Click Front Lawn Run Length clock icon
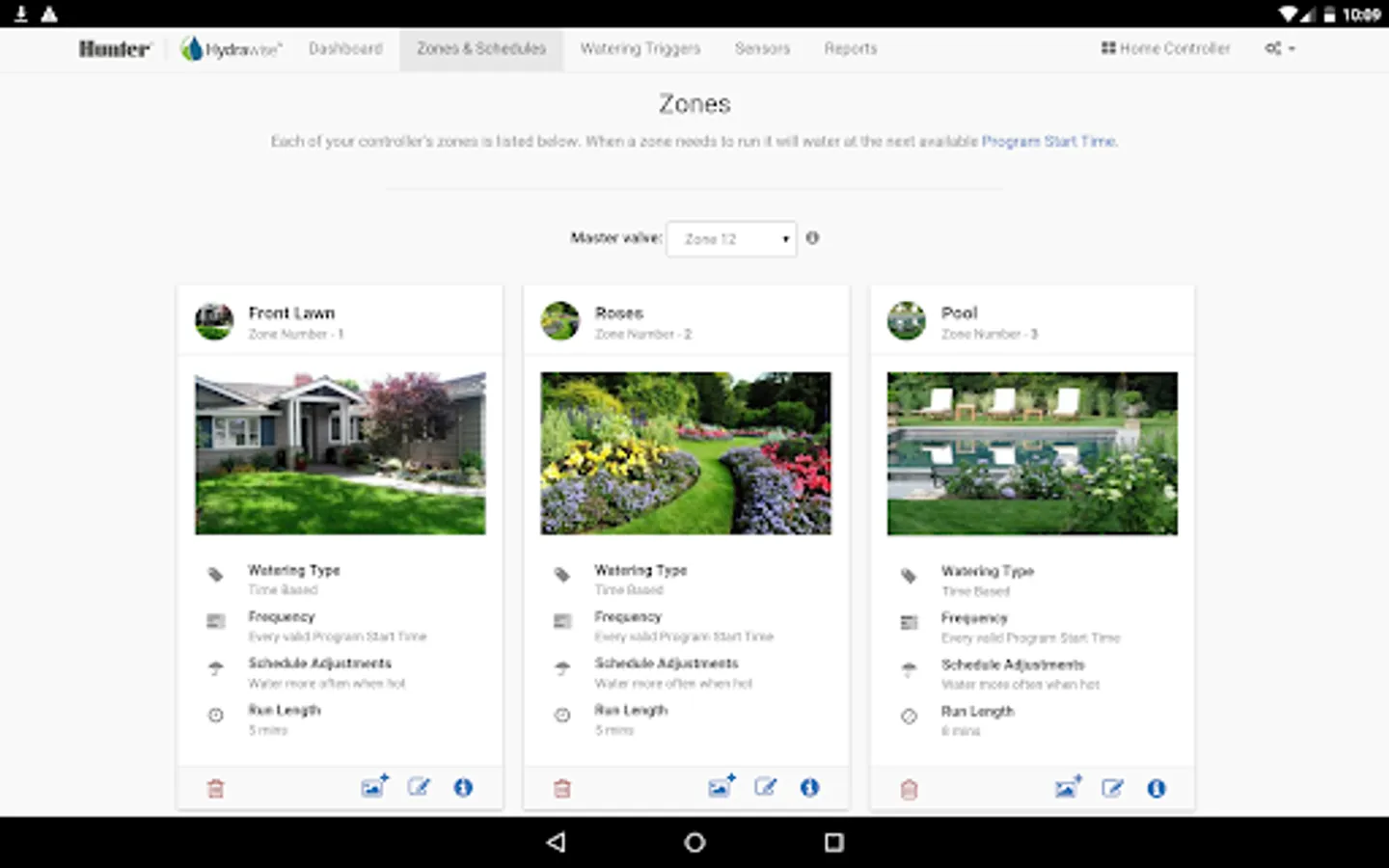 pos(216,715)
